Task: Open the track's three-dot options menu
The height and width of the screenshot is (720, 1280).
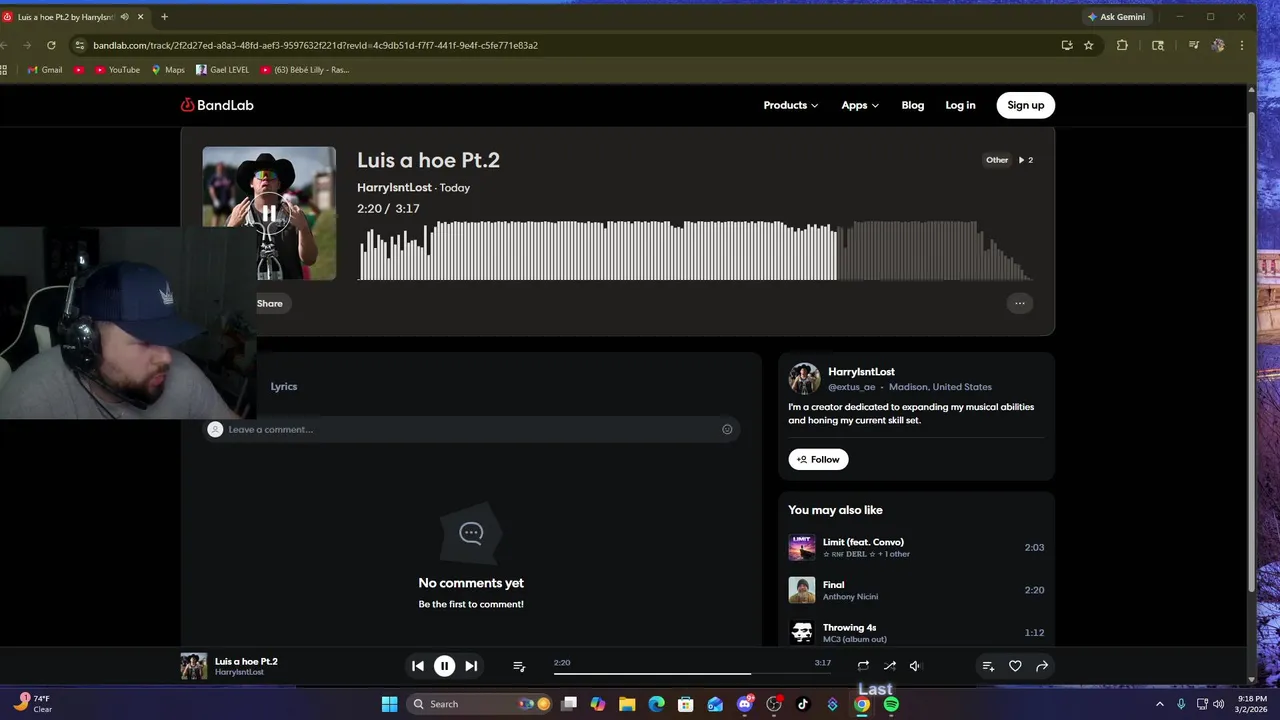Action: 1019,303
